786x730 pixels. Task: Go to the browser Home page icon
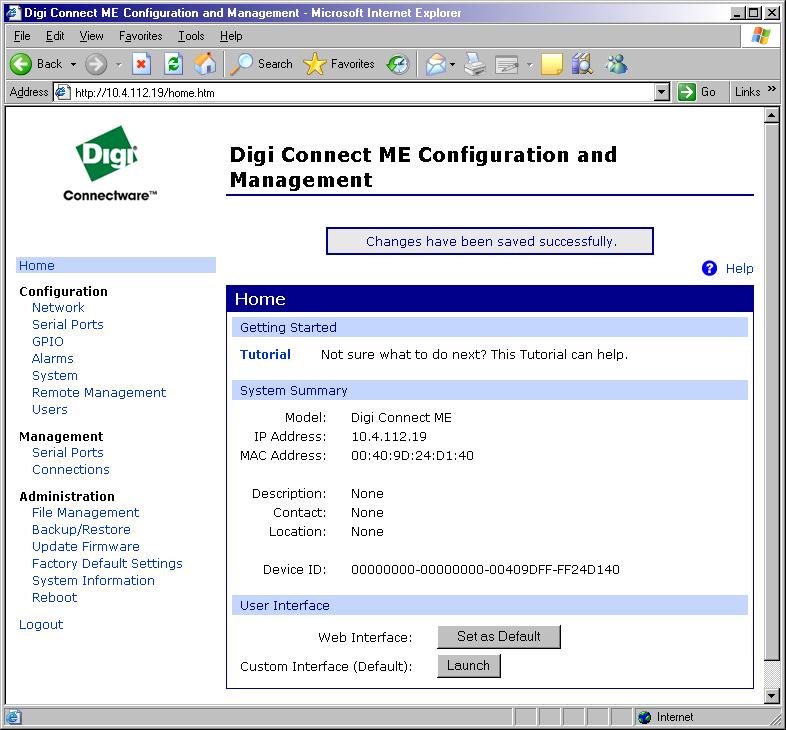[204, 64]
